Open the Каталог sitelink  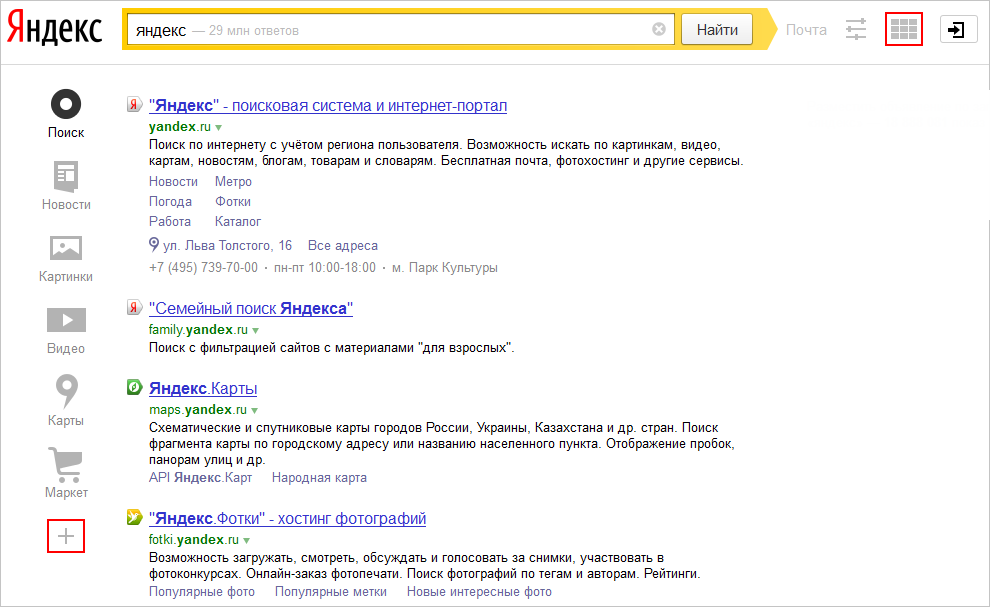(x=237, y=221)
